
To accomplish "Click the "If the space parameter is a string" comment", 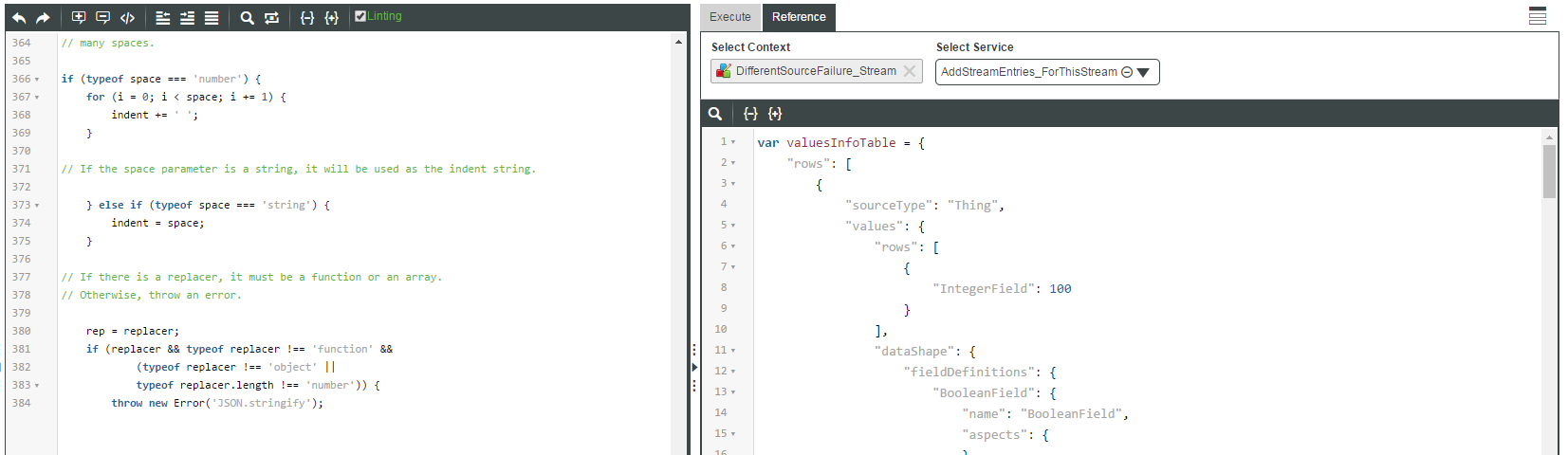I will click(298, 169).
